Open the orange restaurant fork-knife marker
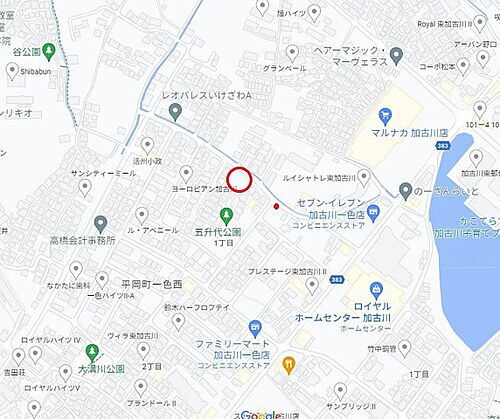500x419 pixels. (x=289, y=365)
